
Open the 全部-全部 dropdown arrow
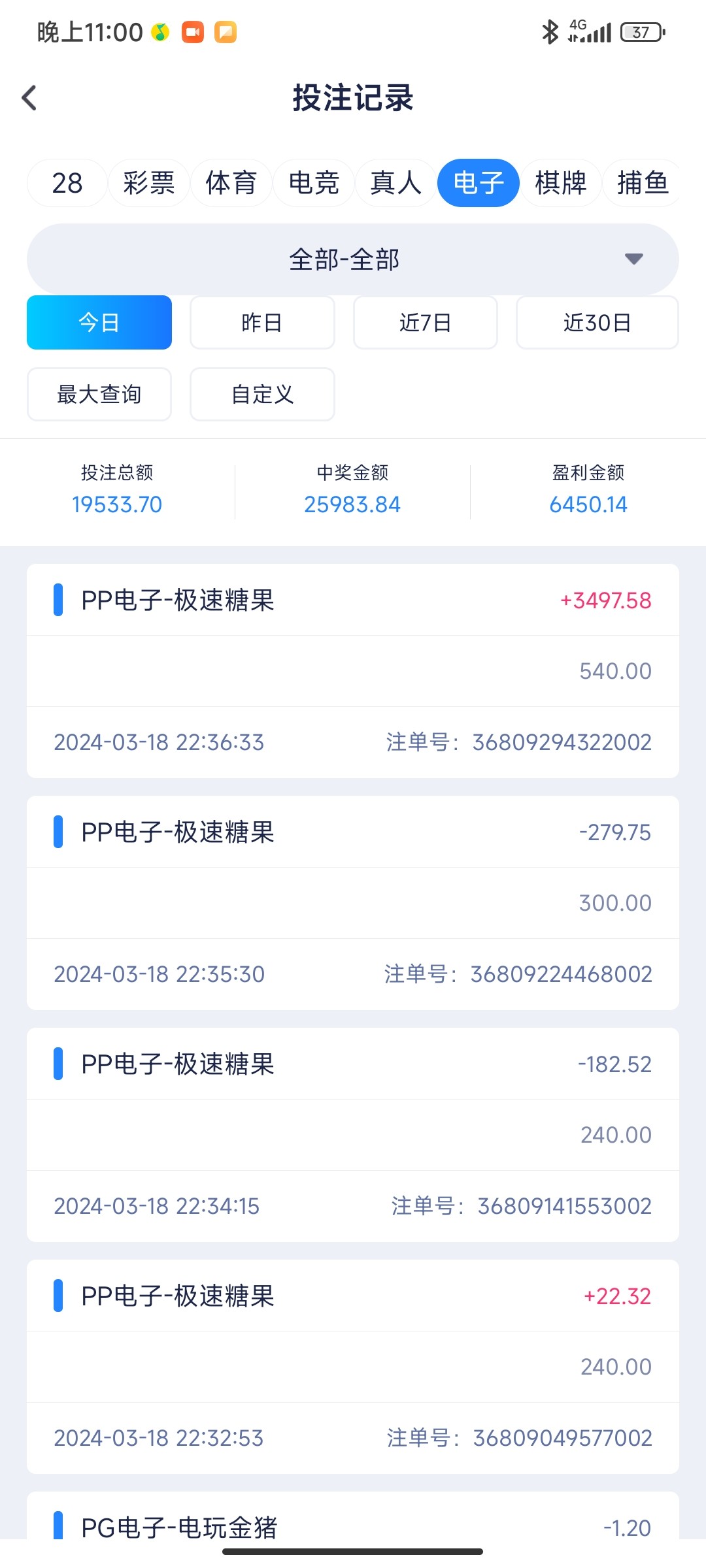point(633,259)
